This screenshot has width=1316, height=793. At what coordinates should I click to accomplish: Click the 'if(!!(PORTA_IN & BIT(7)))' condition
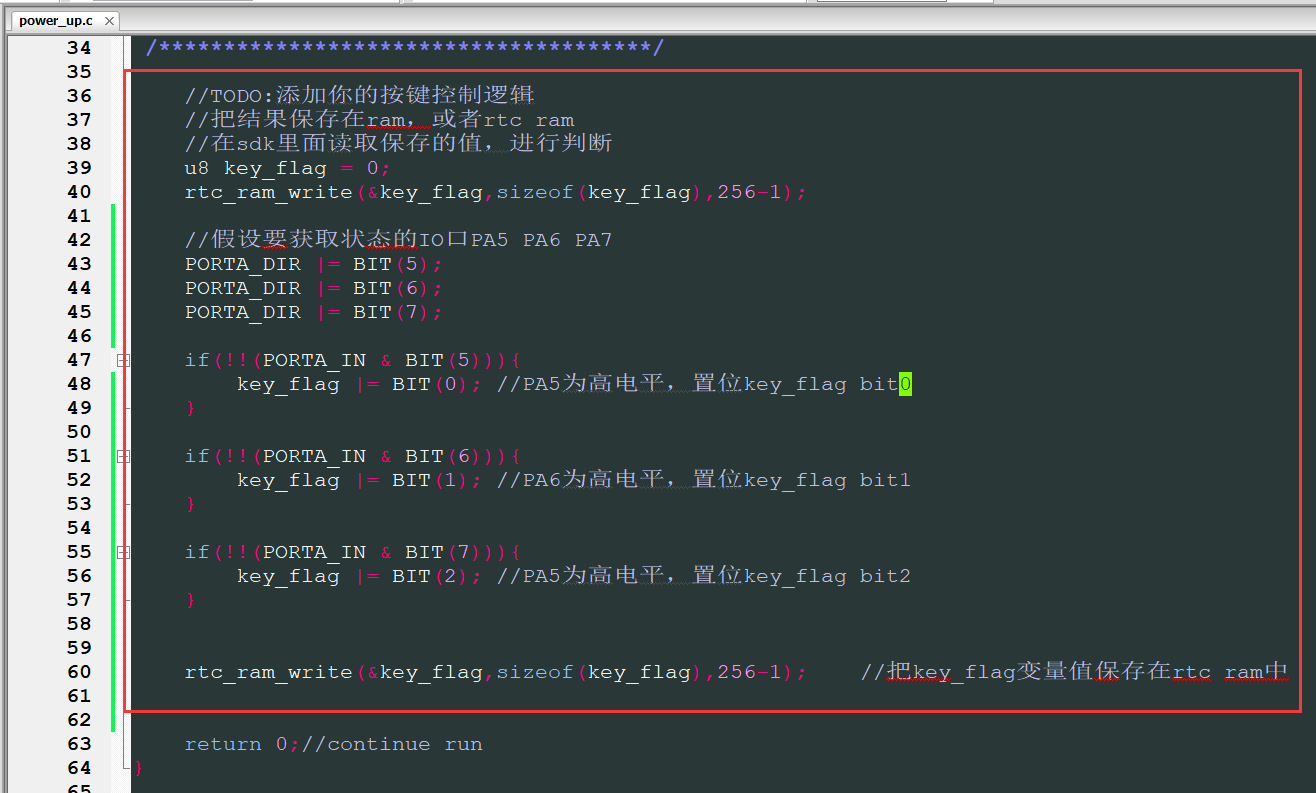[347, 552]
